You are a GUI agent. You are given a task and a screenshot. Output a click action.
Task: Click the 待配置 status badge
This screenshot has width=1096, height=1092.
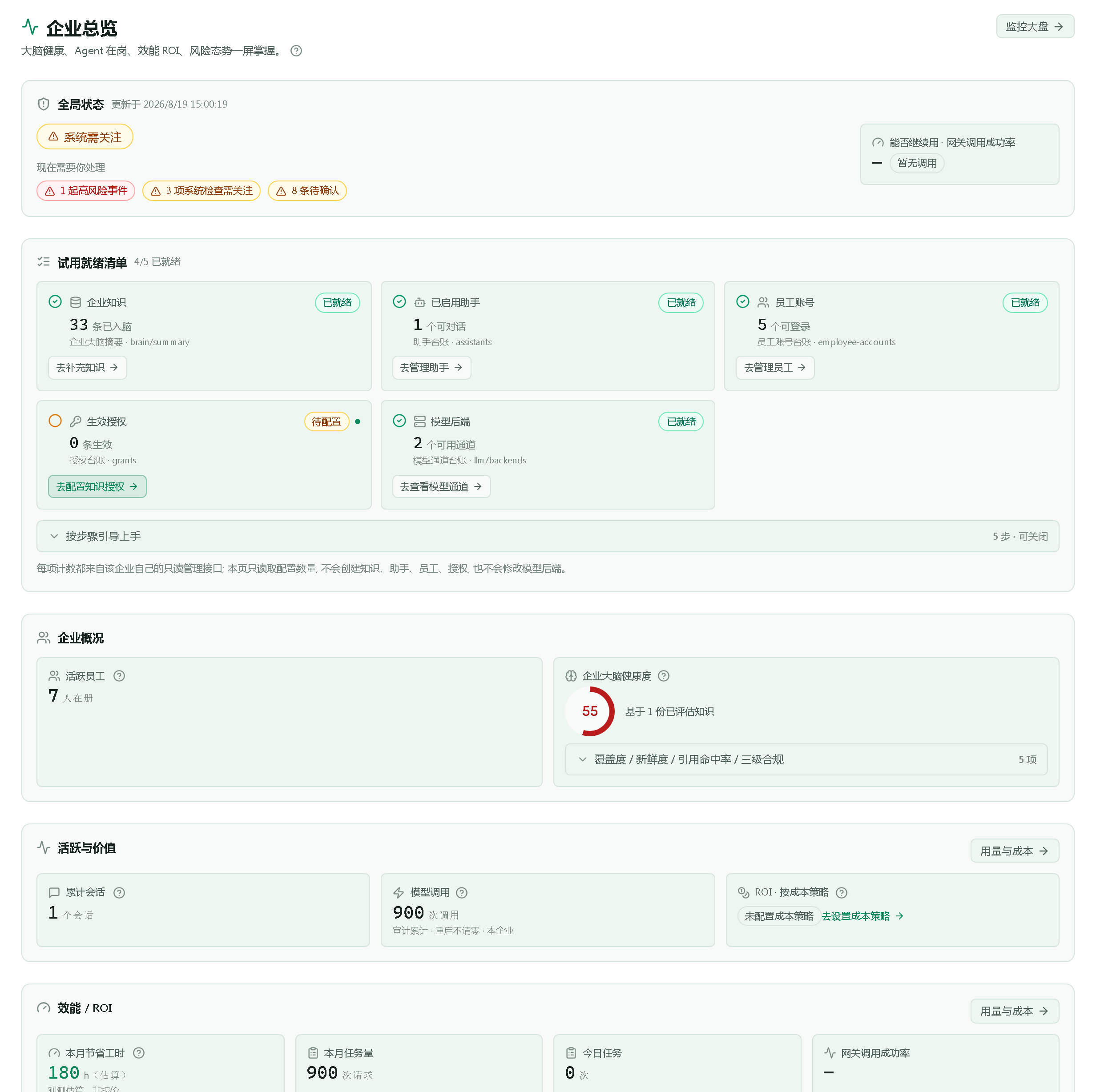click(326, 421)
